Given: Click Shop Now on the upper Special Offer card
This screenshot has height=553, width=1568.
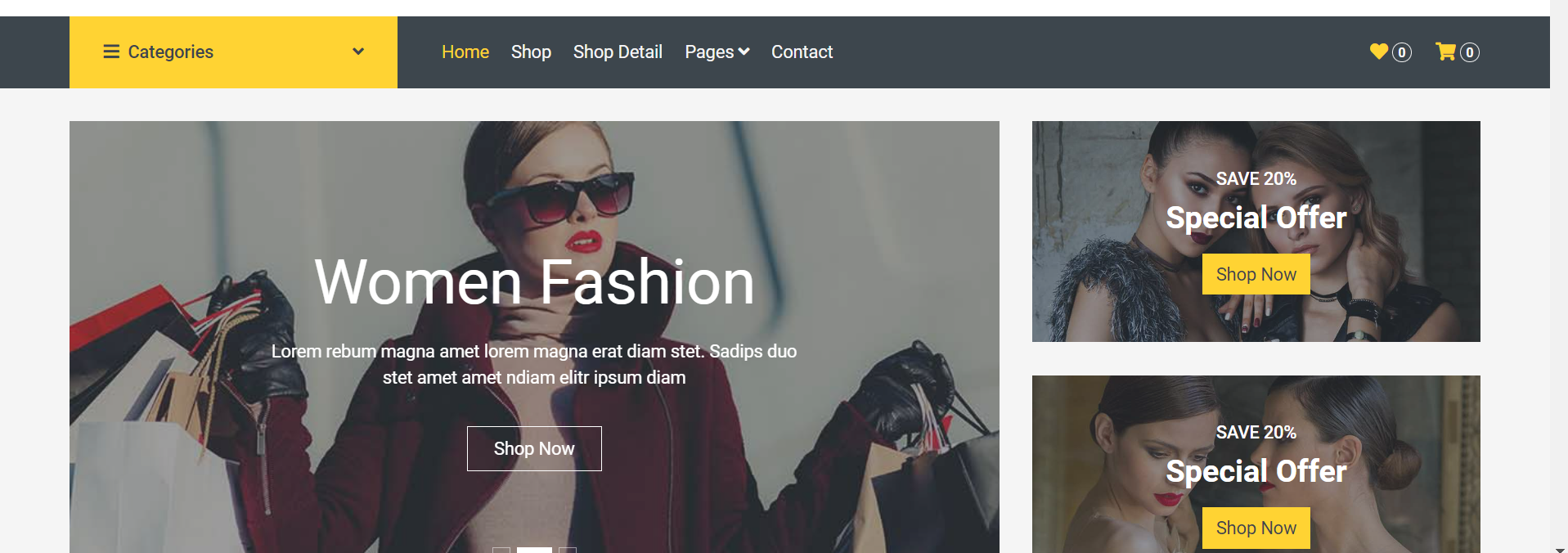Looking at the screenshot, I should pos(1256,274).
